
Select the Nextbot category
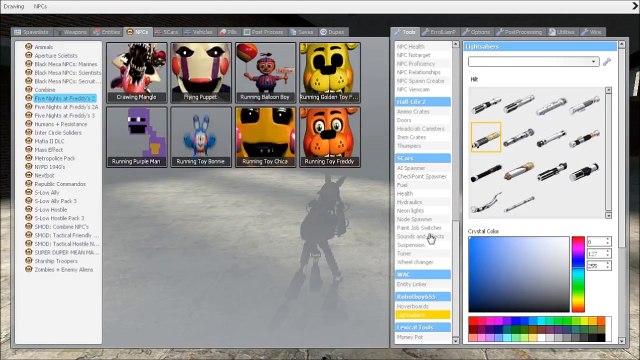pyautogui.click(x=44, y=176)
